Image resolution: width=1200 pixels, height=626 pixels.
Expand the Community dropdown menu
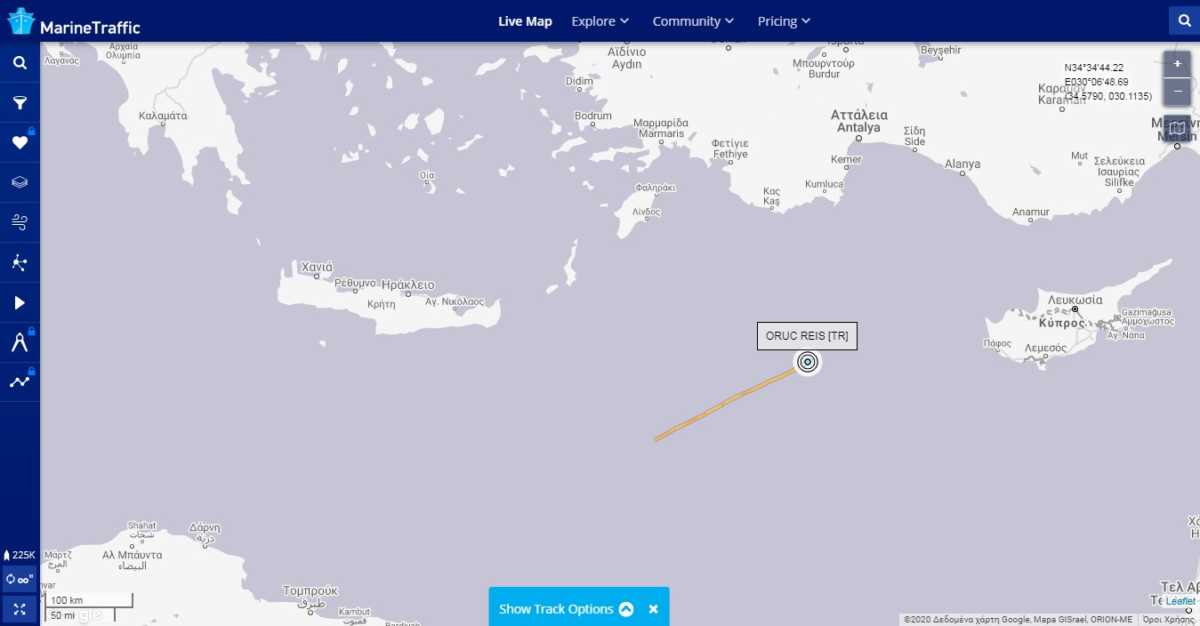click(693, 21)
